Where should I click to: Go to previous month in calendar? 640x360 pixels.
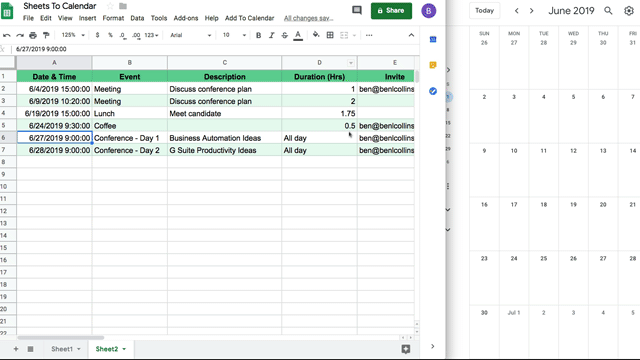tap(516, 11)
